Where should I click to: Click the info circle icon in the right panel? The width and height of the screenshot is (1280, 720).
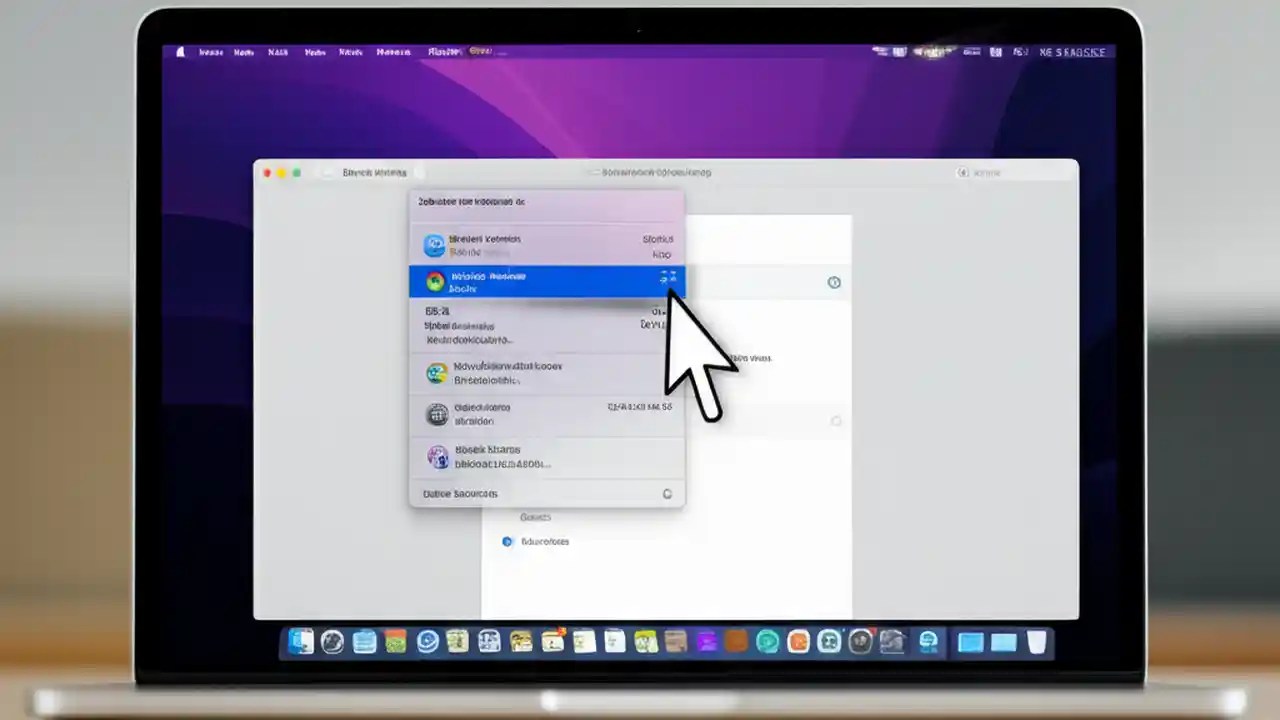pyautogui.click(x=834, y=283)
